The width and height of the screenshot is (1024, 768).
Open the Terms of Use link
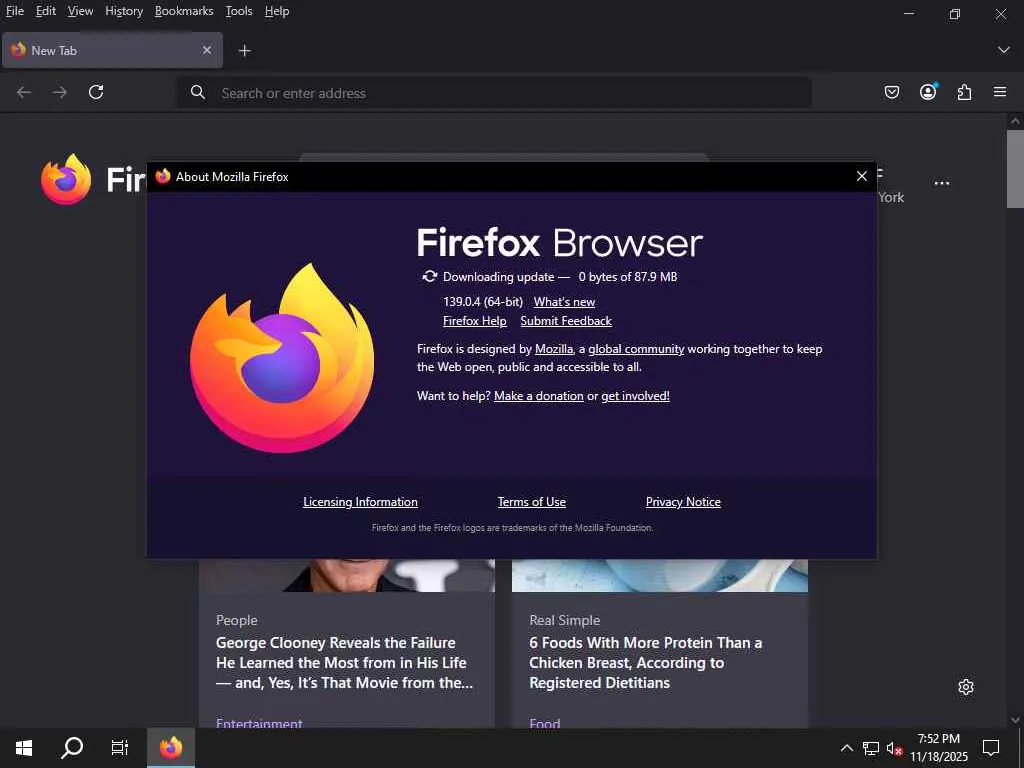532,502
